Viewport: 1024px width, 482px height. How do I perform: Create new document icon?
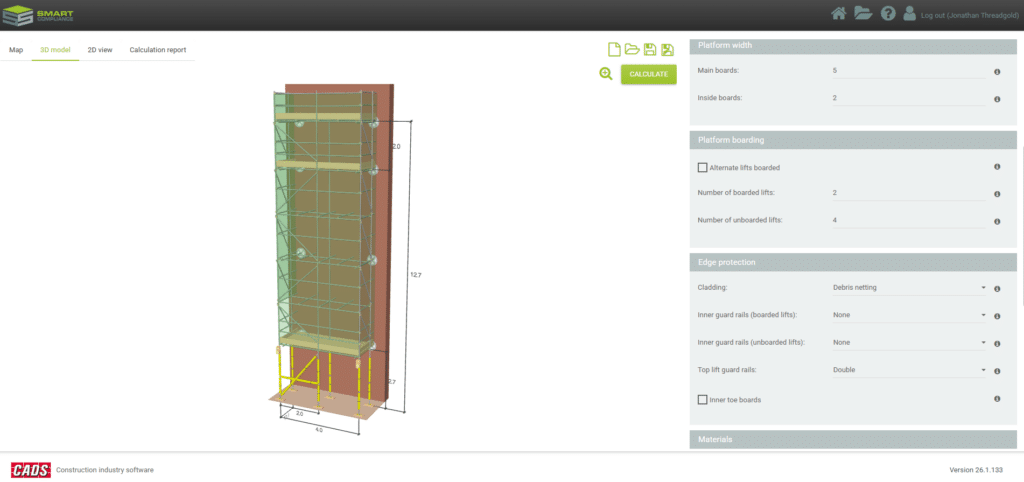point(613,49)
